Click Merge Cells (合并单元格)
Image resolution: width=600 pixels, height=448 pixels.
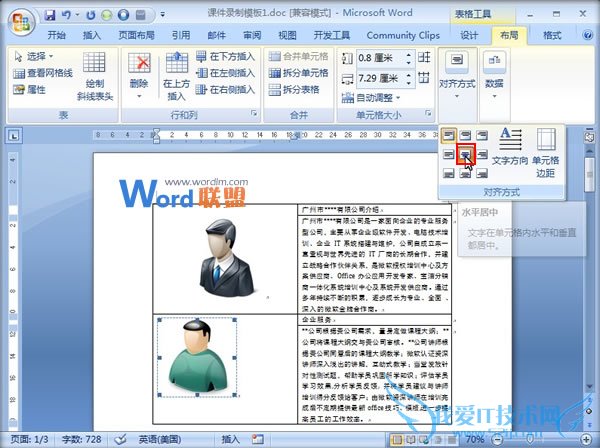[x=298, y=57]
